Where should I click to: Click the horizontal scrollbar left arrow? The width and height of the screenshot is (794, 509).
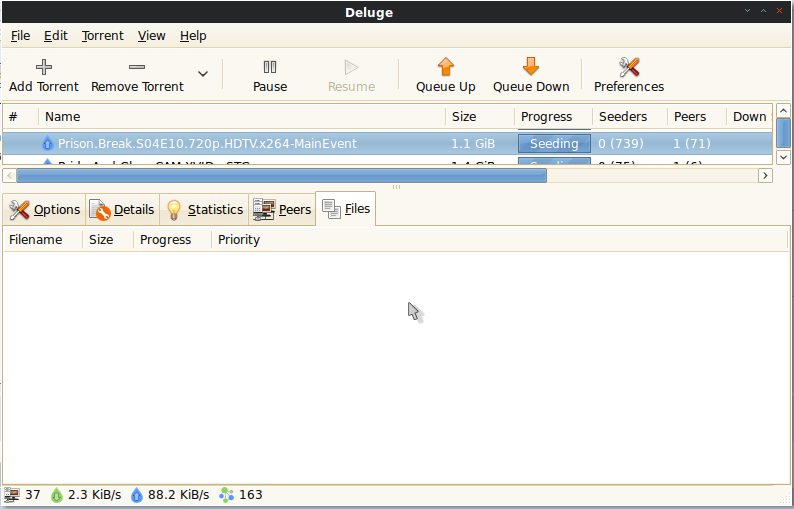[x=9, y=176]
